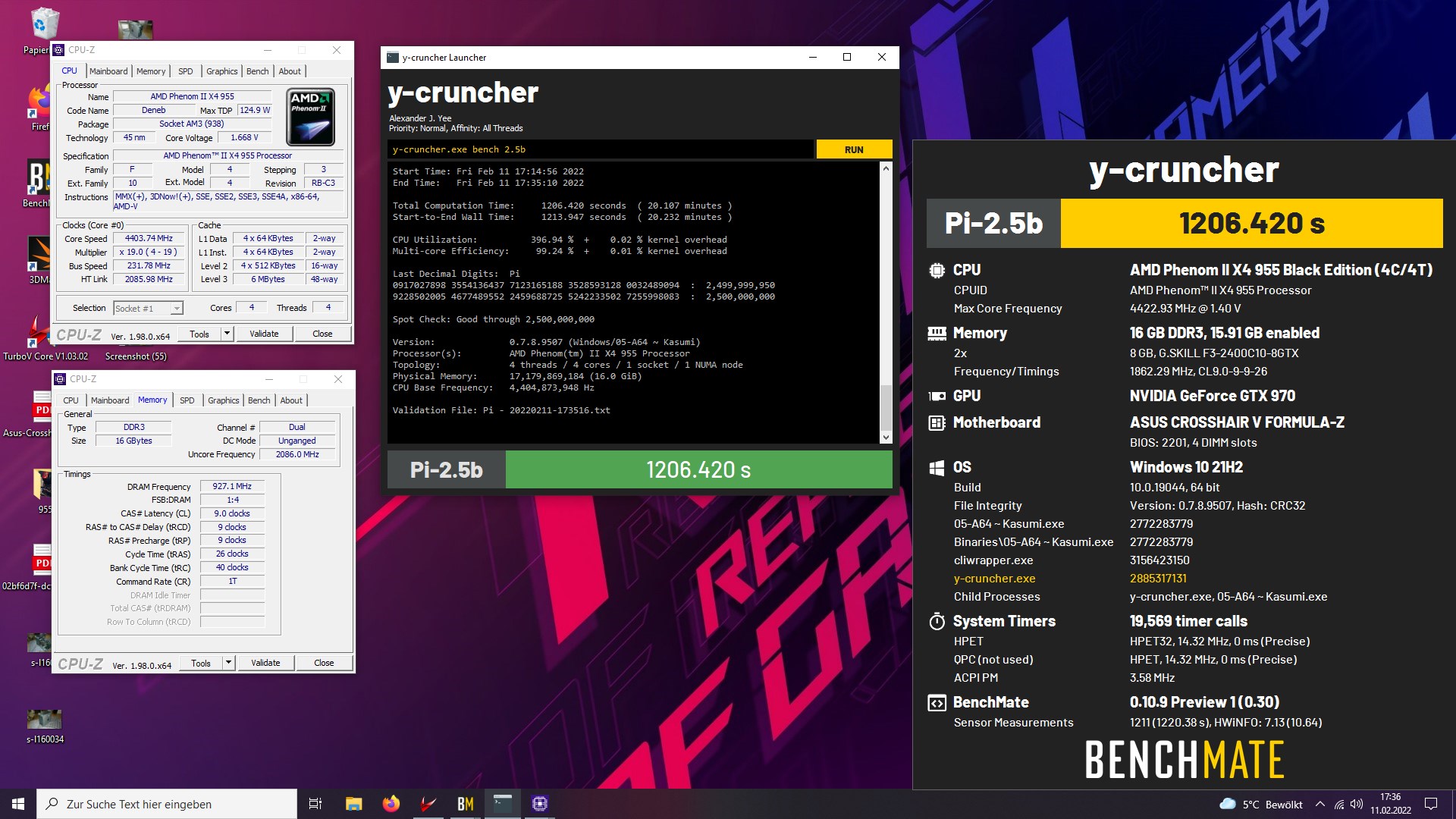Open Bench tab in top CPU-Z window
Viewport: 1456px width, 819px height.
coord(258,71)
